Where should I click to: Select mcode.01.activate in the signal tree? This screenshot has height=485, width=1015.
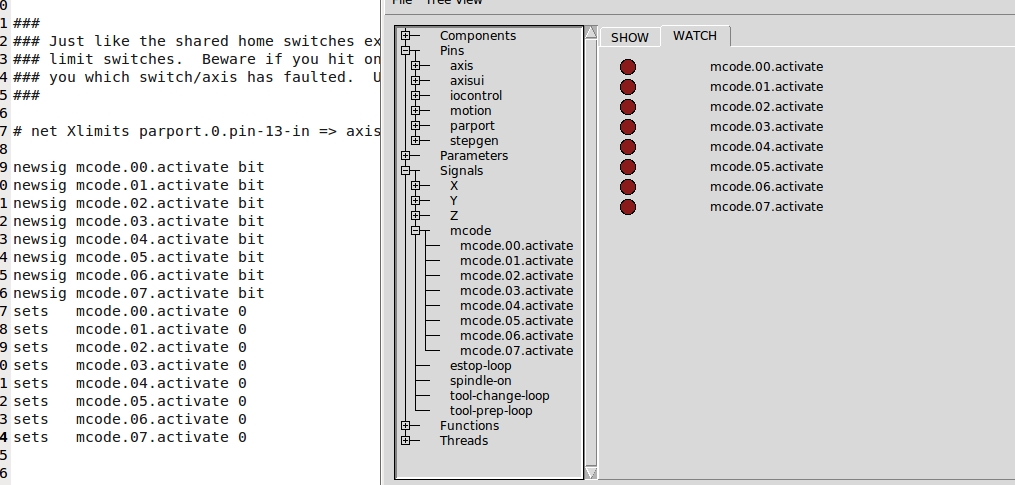tap(517, 260)
